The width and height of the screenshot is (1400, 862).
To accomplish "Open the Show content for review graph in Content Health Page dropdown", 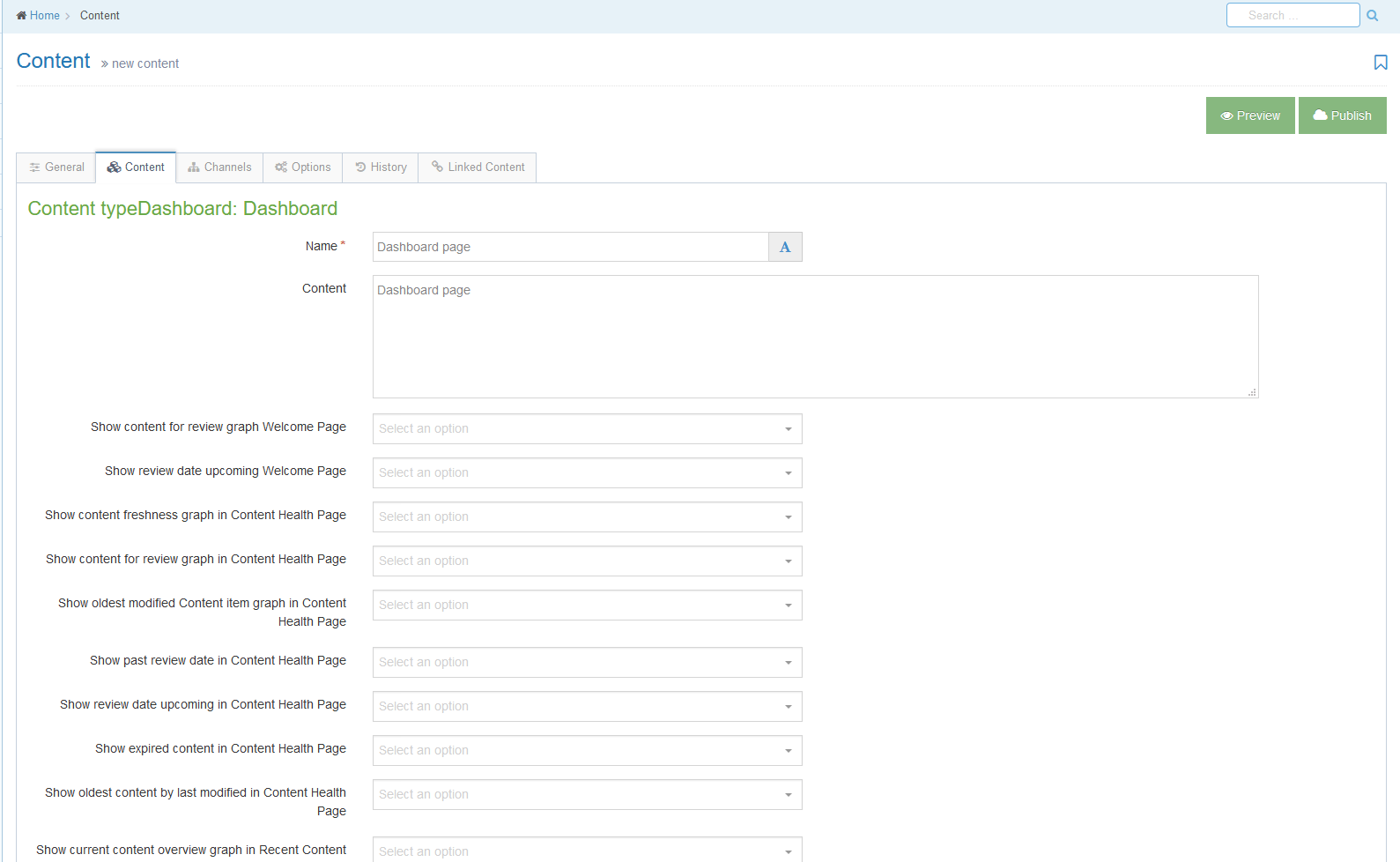I will (587, 561).
